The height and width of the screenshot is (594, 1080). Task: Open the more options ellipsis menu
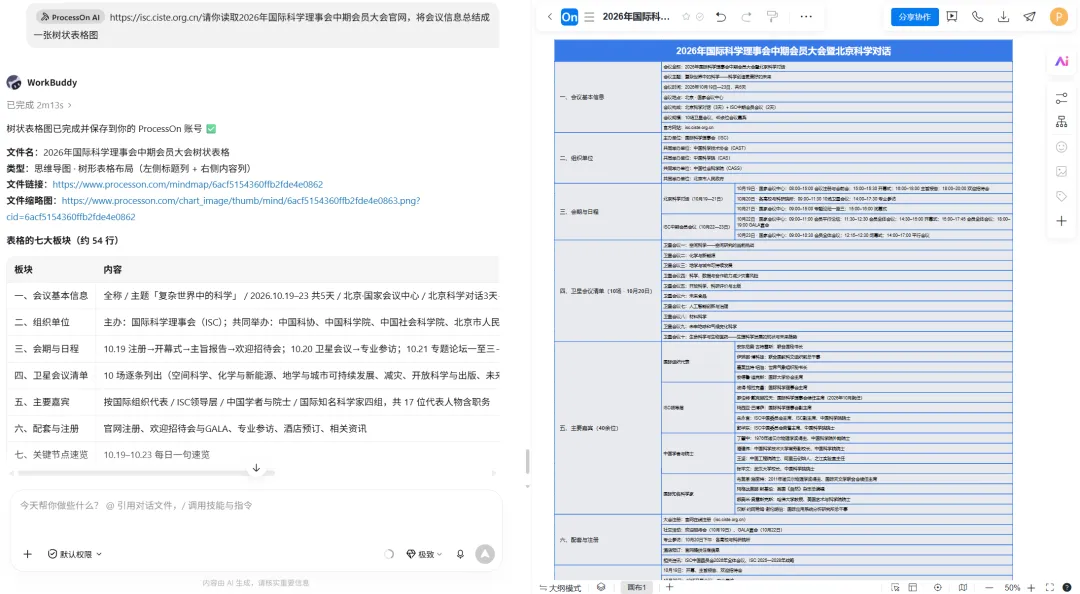[x=806, y=17]
